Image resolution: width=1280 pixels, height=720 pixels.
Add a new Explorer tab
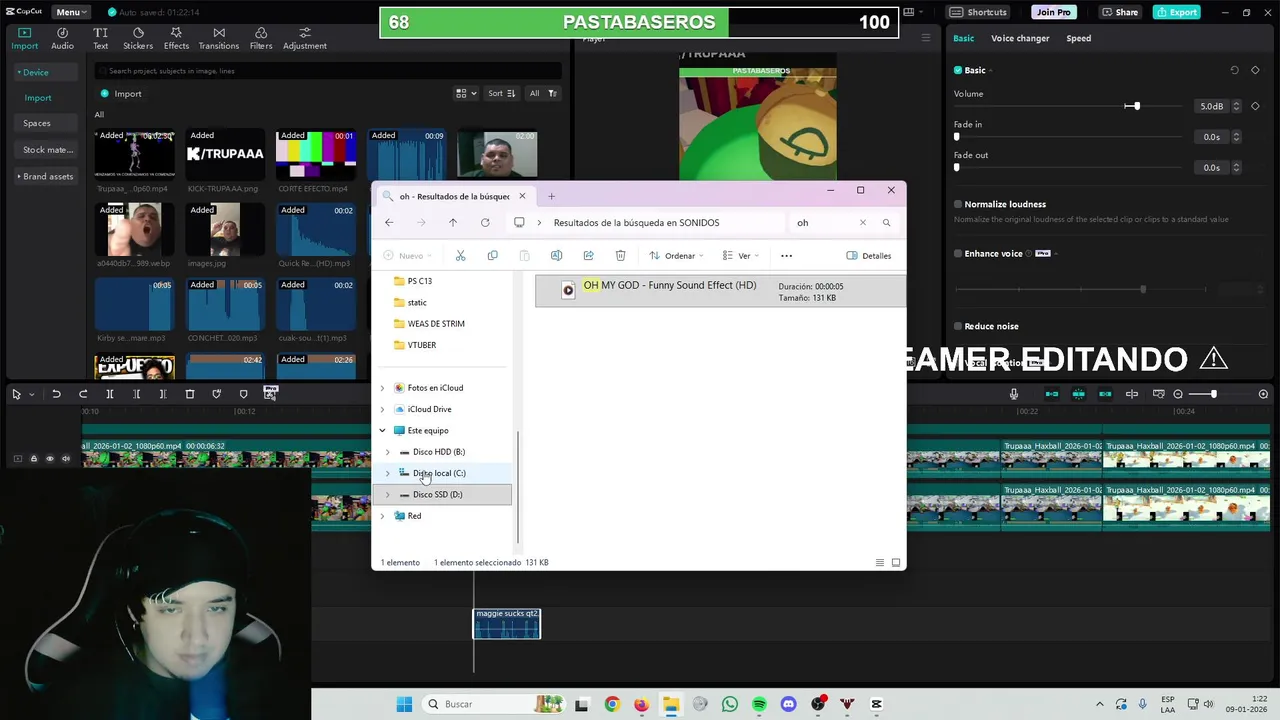[551, 196]
